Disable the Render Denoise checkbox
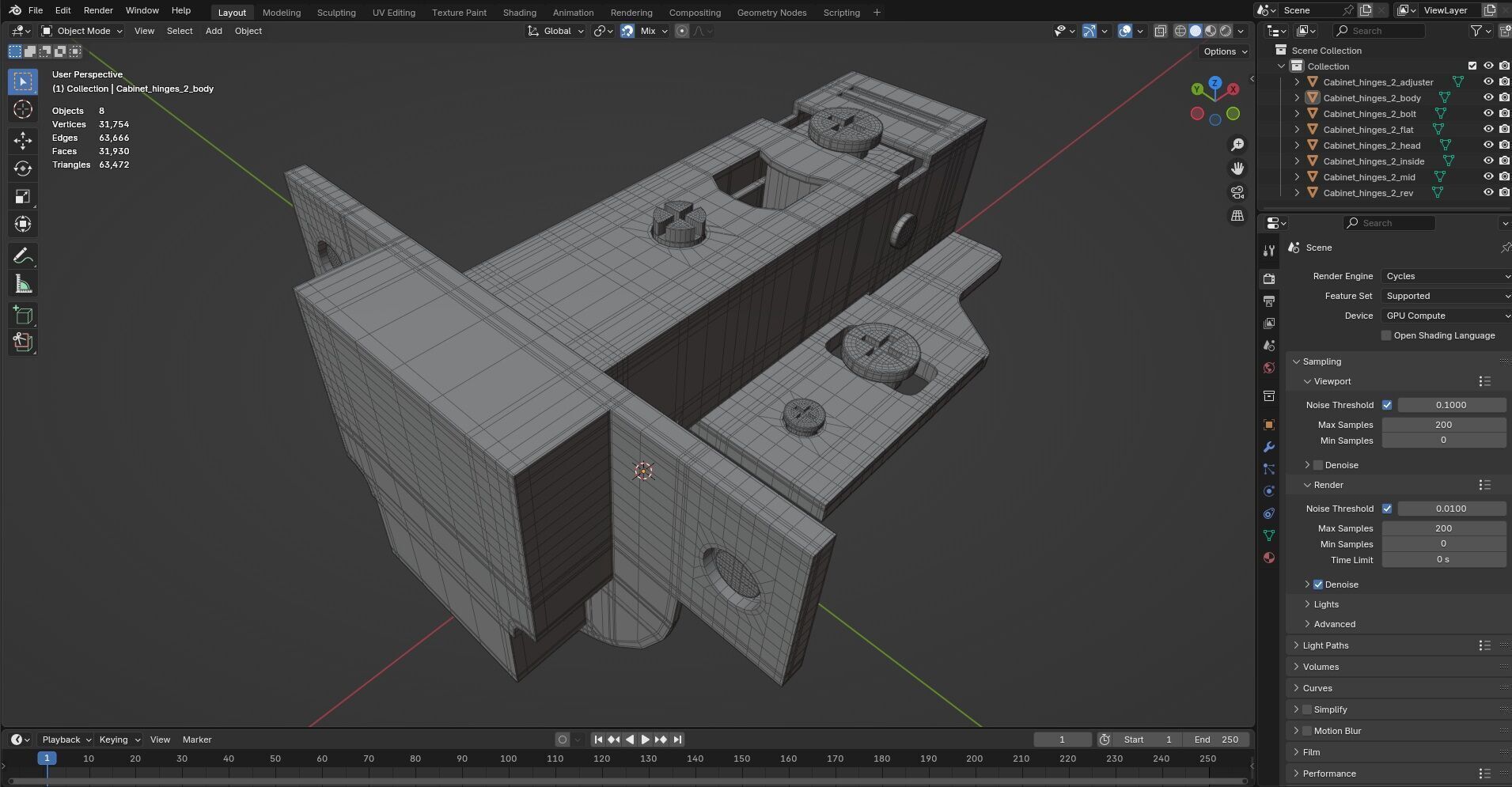The width and height of the screenshot is (1512, 787). tap(1318, 585)
